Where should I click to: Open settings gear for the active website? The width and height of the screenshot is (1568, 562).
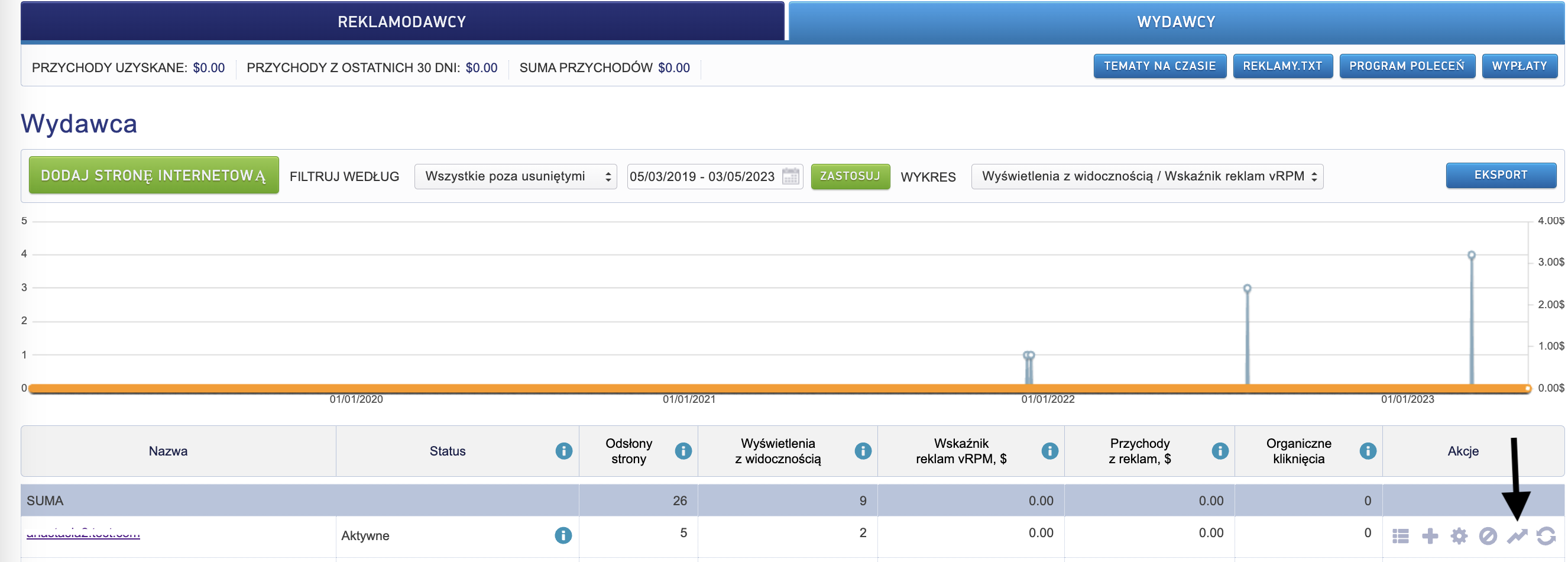1459,536
